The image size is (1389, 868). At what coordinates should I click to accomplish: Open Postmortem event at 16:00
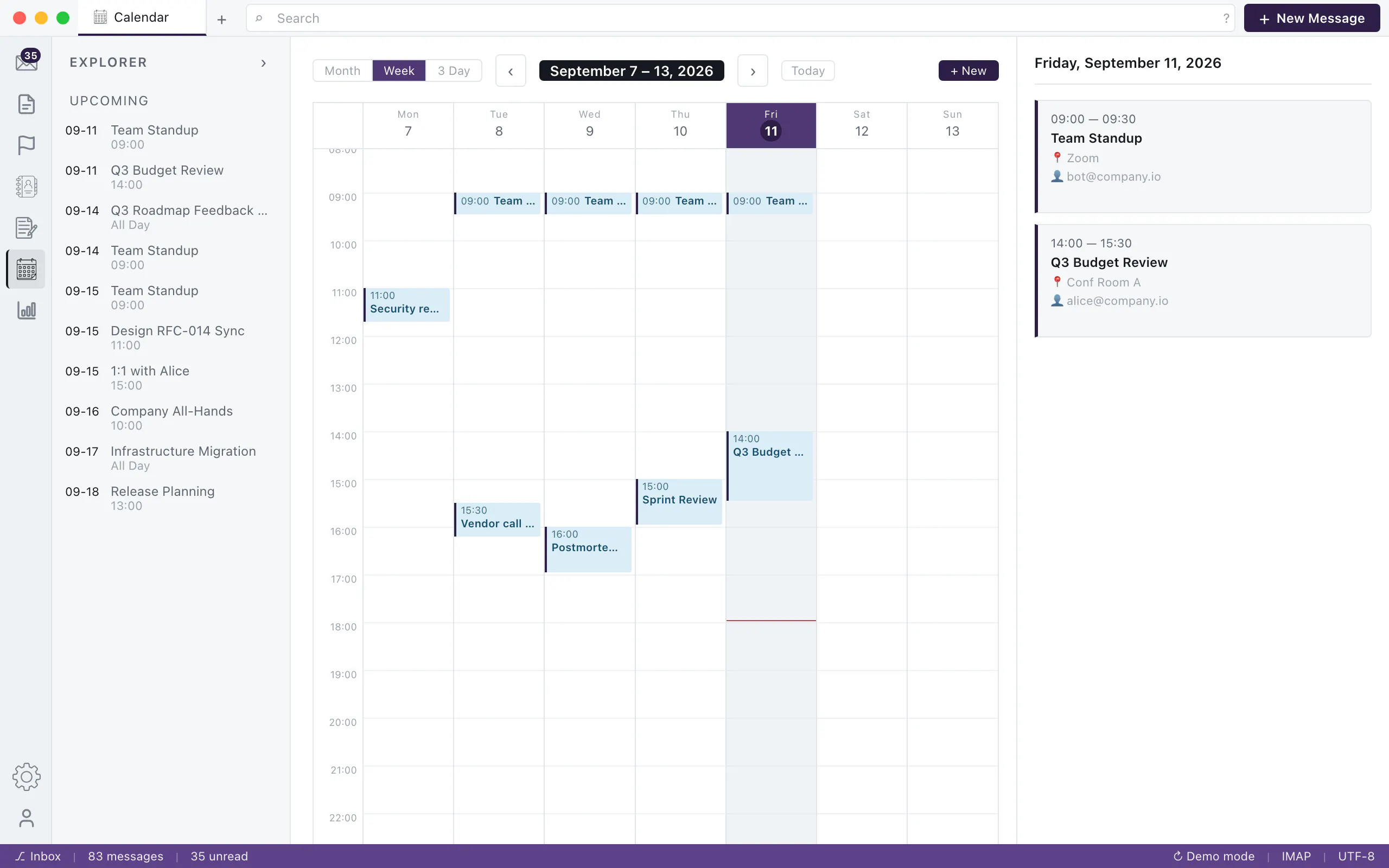[588, 550]
